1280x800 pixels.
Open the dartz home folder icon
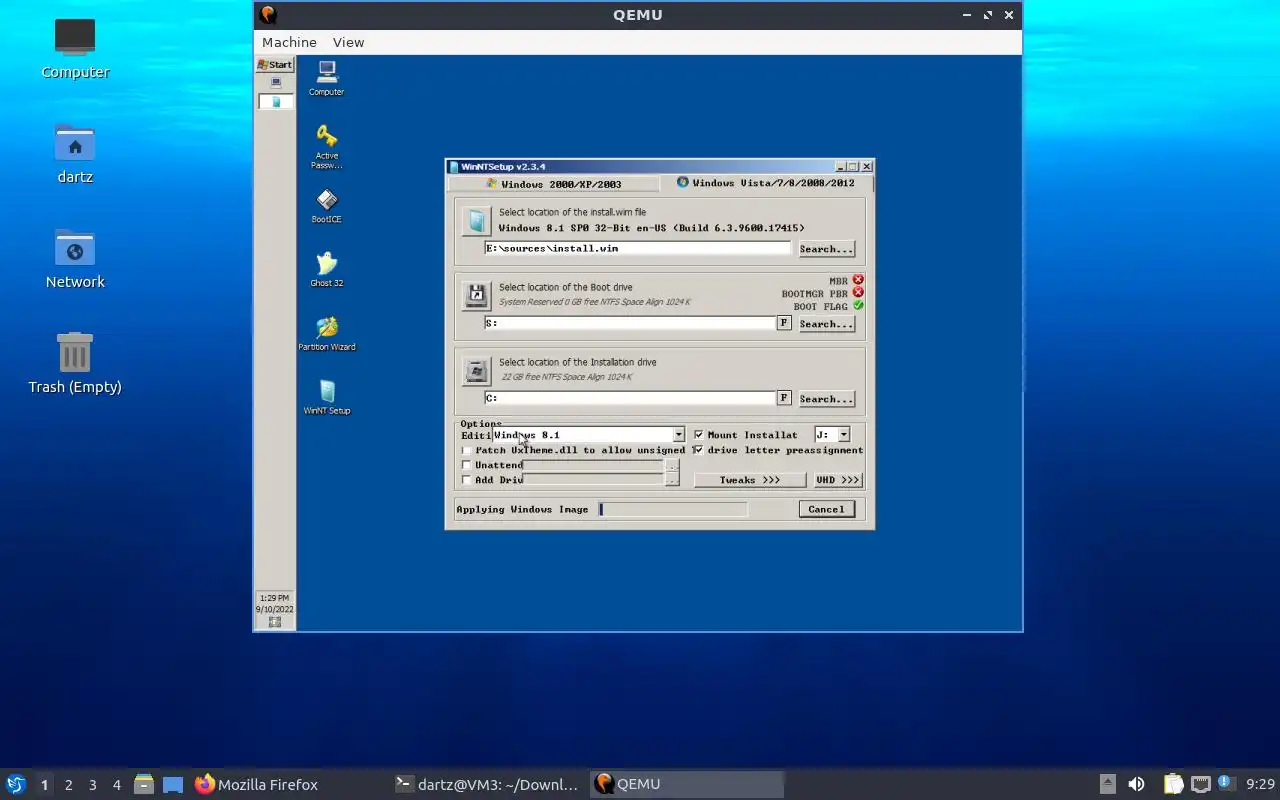(75, 153)
